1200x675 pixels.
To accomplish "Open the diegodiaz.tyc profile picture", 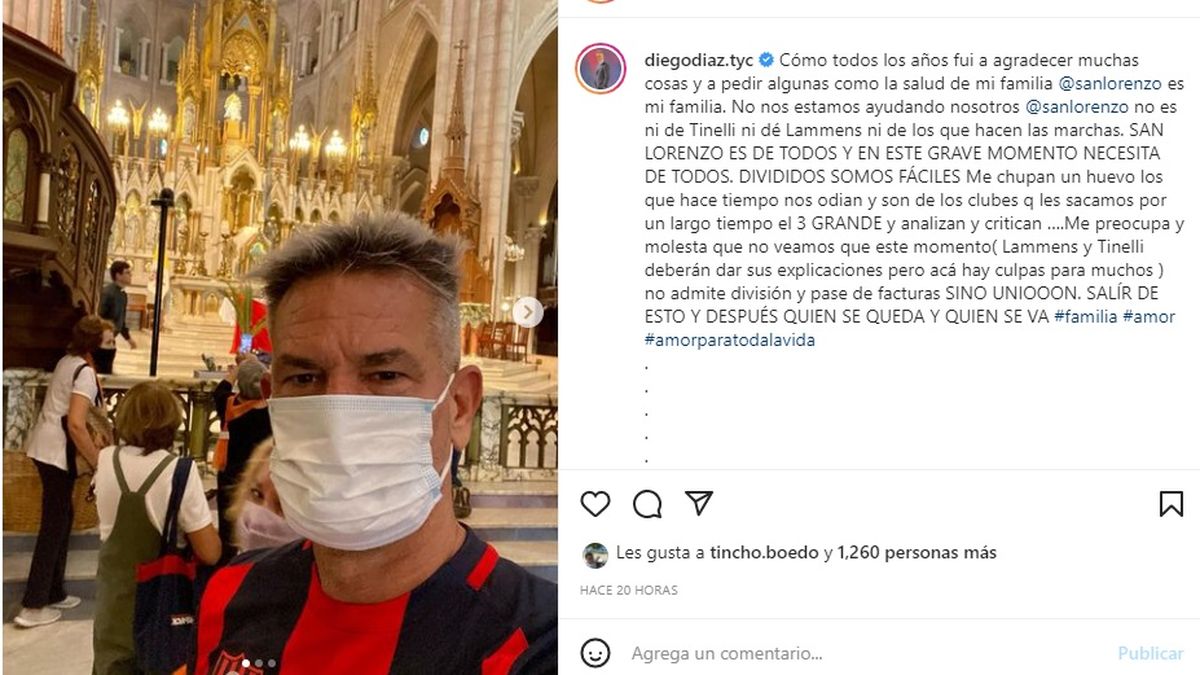I will [x=601, y=69].
